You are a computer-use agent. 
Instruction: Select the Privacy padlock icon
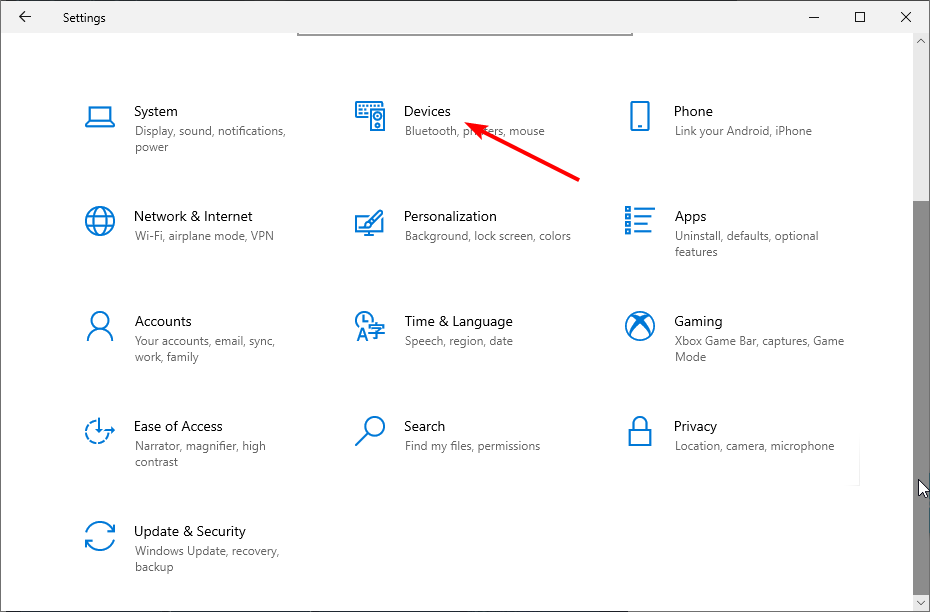(640, 431)
